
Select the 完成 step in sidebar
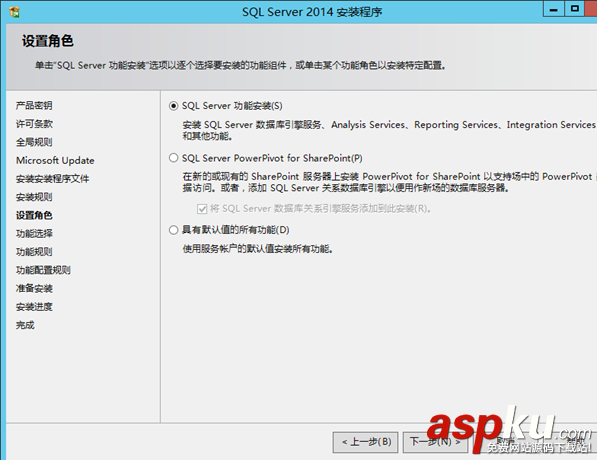point(25,325)
